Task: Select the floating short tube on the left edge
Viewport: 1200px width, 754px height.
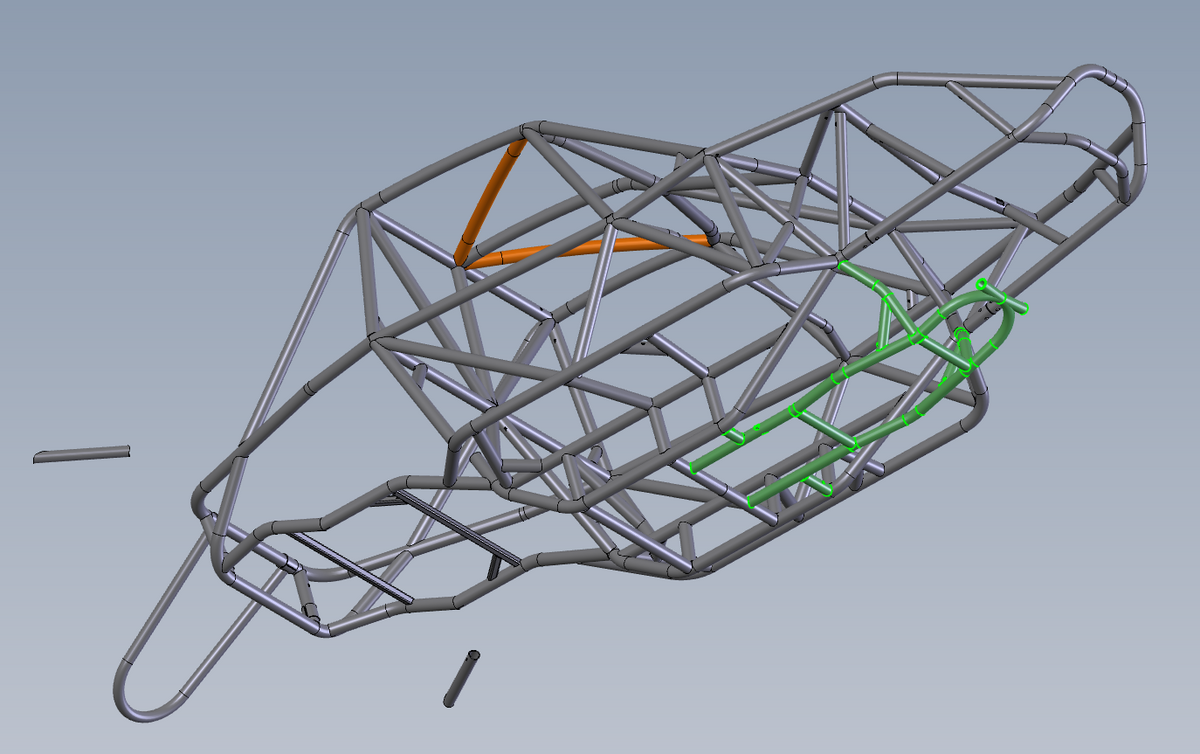Action: tap(80, 453)
